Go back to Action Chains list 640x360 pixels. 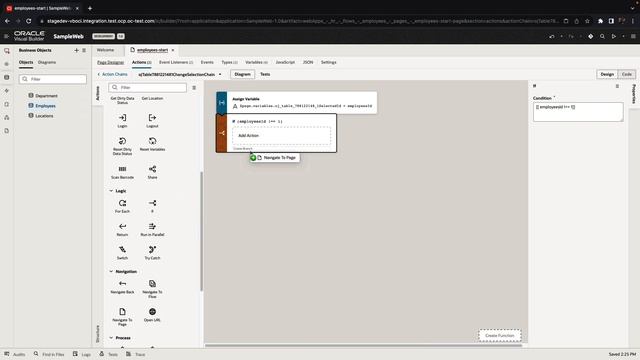point(112,74)
